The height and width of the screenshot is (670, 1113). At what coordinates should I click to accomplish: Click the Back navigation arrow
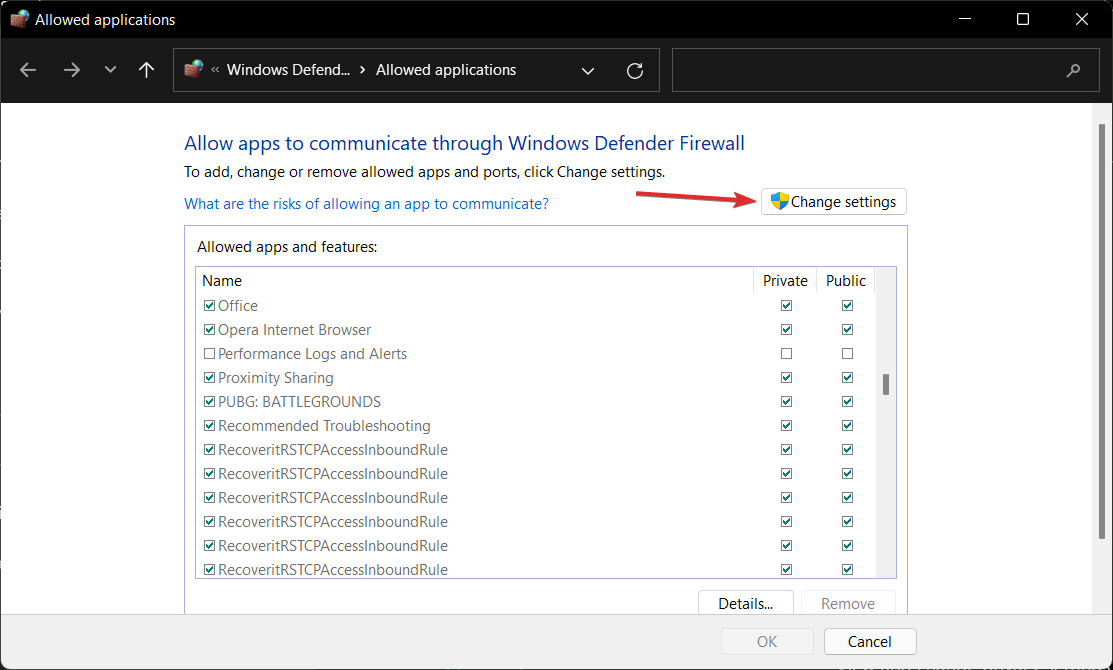pos(28,70)
